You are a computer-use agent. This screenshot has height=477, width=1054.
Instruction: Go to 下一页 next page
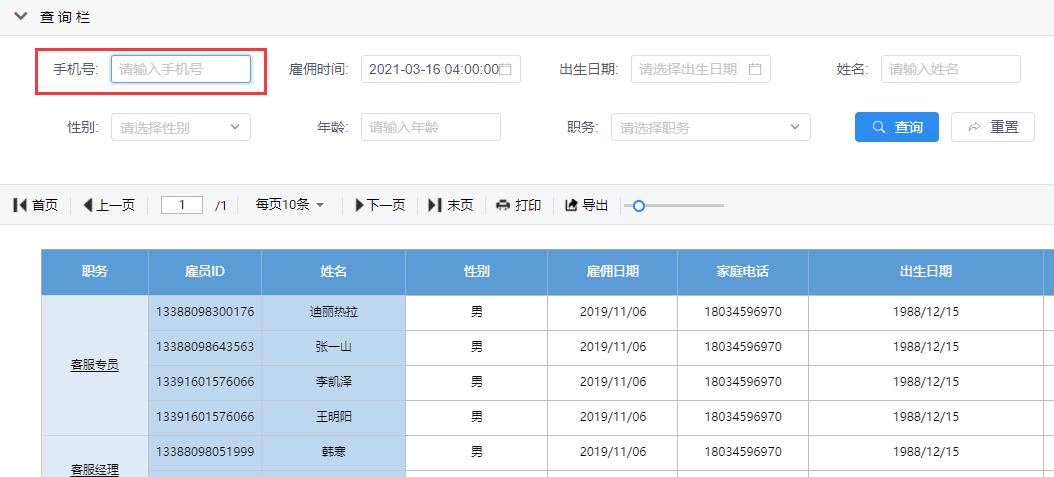pyautogui.click(x=380, y=205)
